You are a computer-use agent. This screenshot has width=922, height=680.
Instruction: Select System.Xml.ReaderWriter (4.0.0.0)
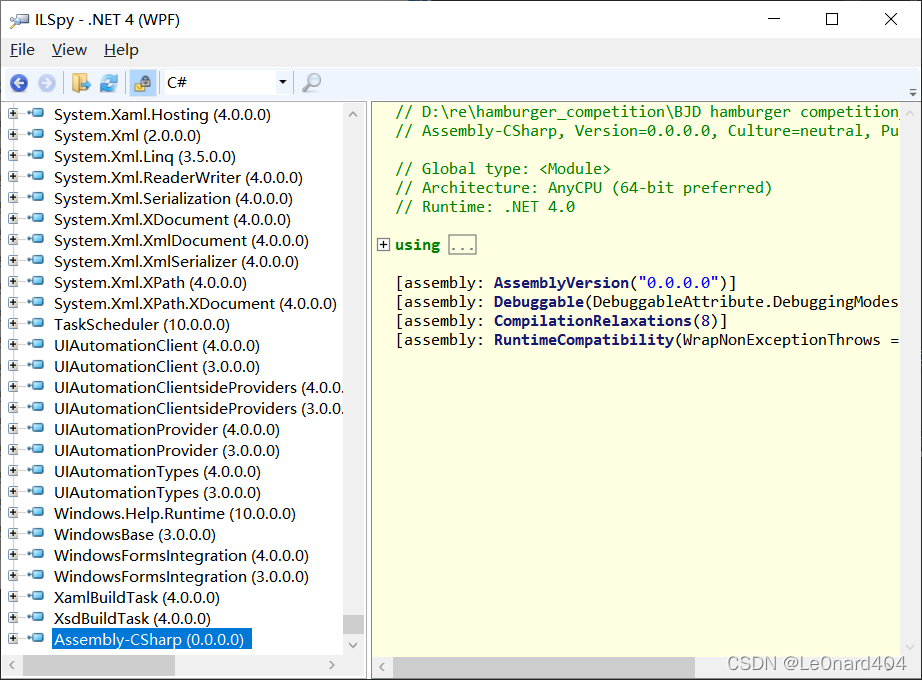point(178,178)
